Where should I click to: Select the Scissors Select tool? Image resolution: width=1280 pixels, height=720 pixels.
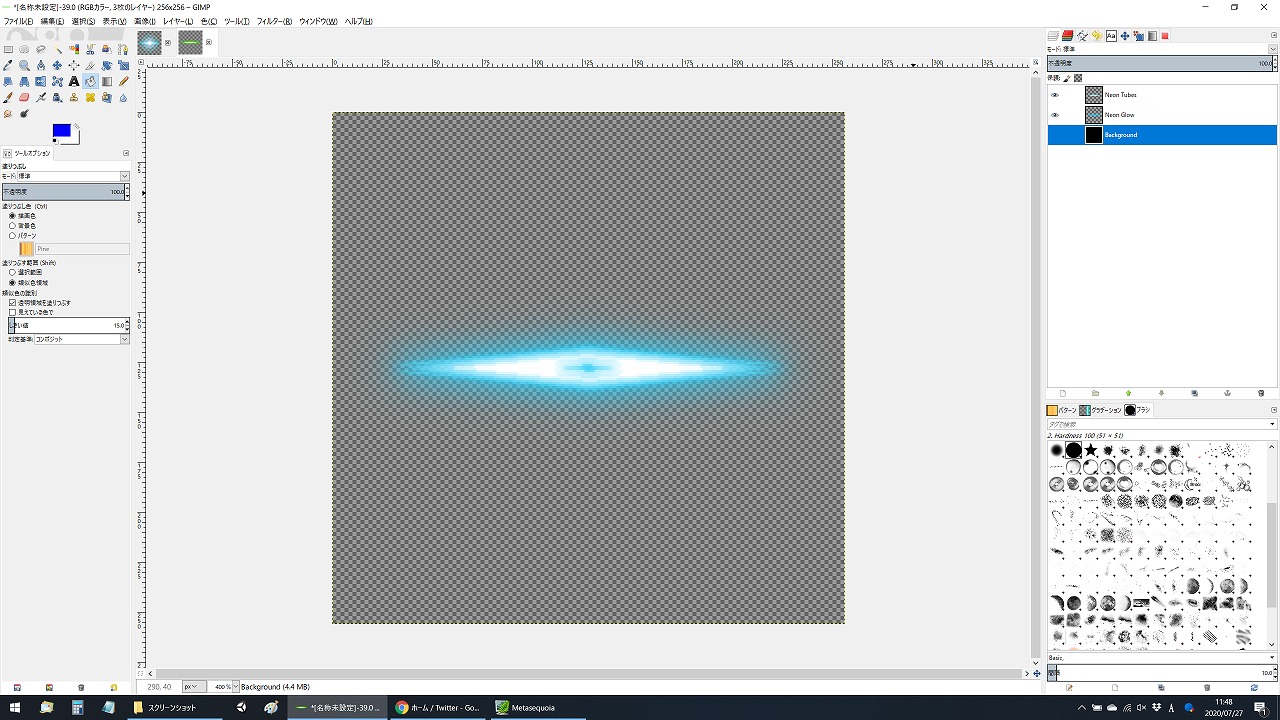90,49
